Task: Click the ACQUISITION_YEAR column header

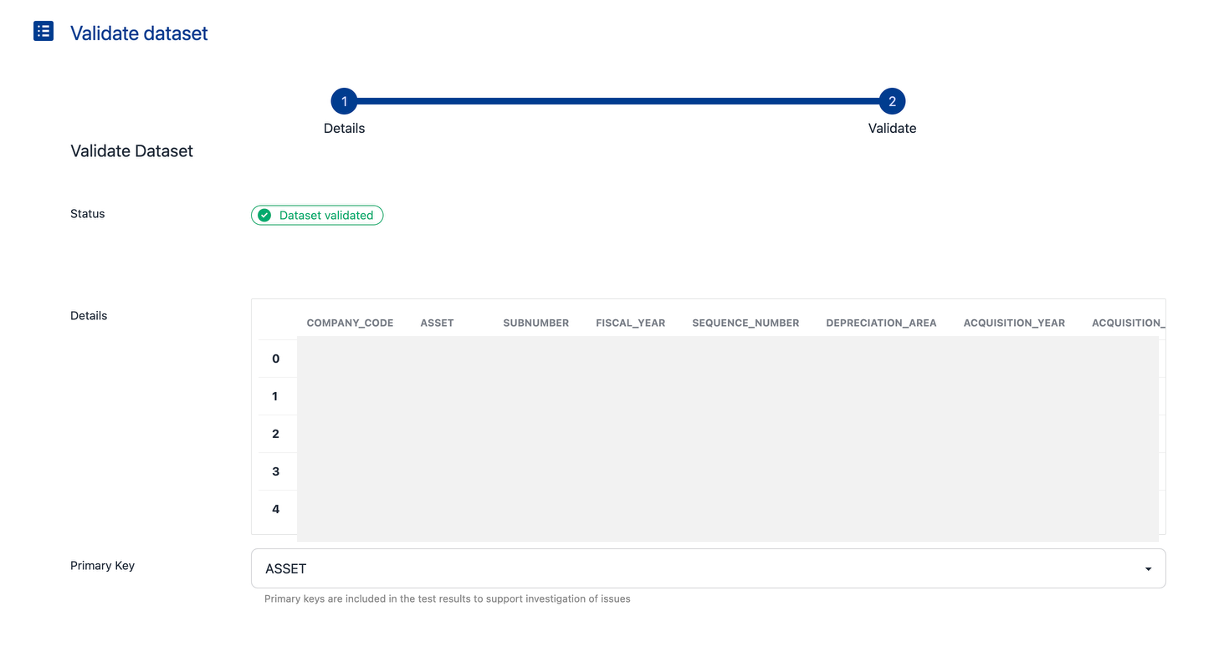Action: [1014, 323]
